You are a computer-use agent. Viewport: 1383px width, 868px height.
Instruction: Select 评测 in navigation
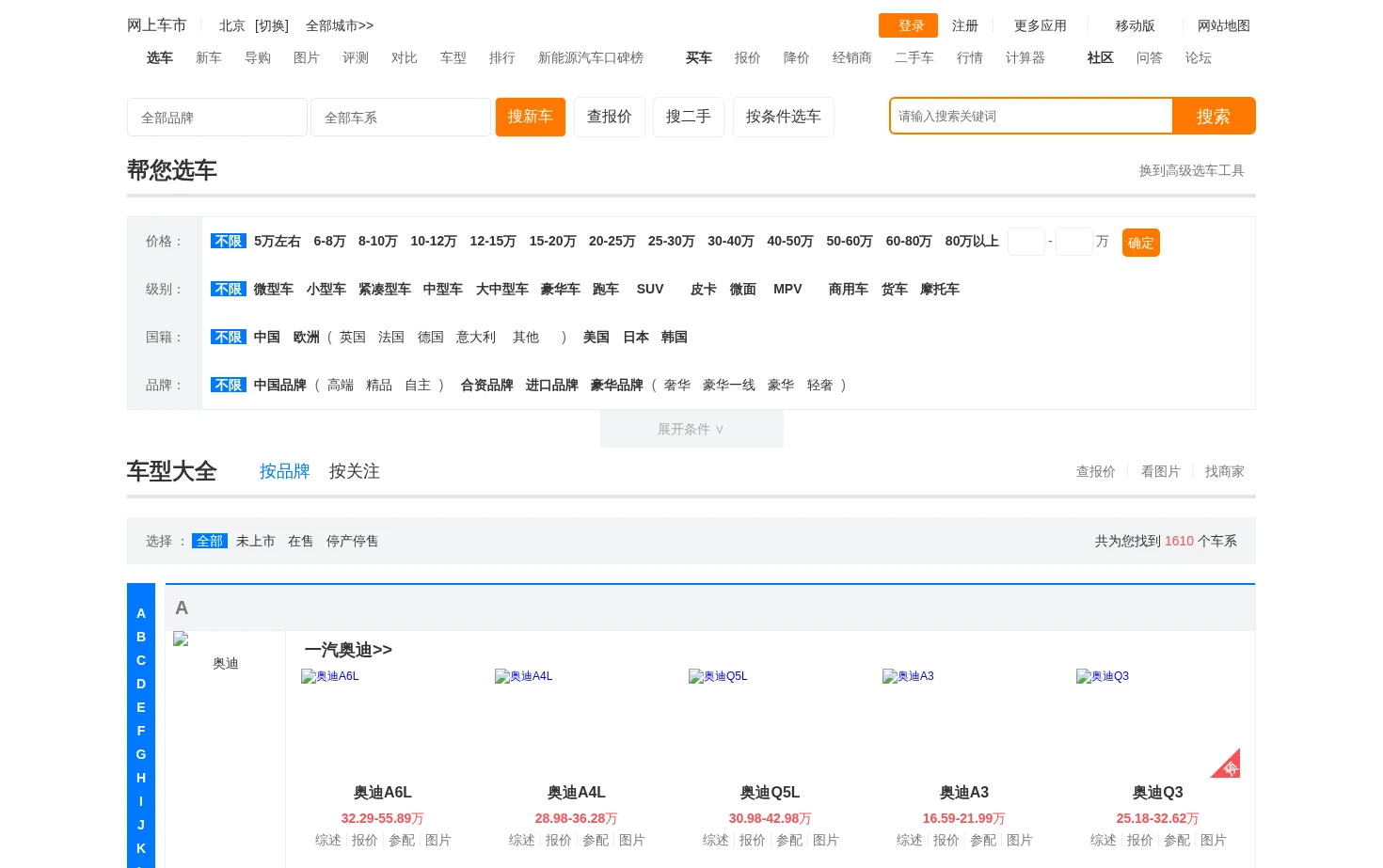(x=356, y=57)
